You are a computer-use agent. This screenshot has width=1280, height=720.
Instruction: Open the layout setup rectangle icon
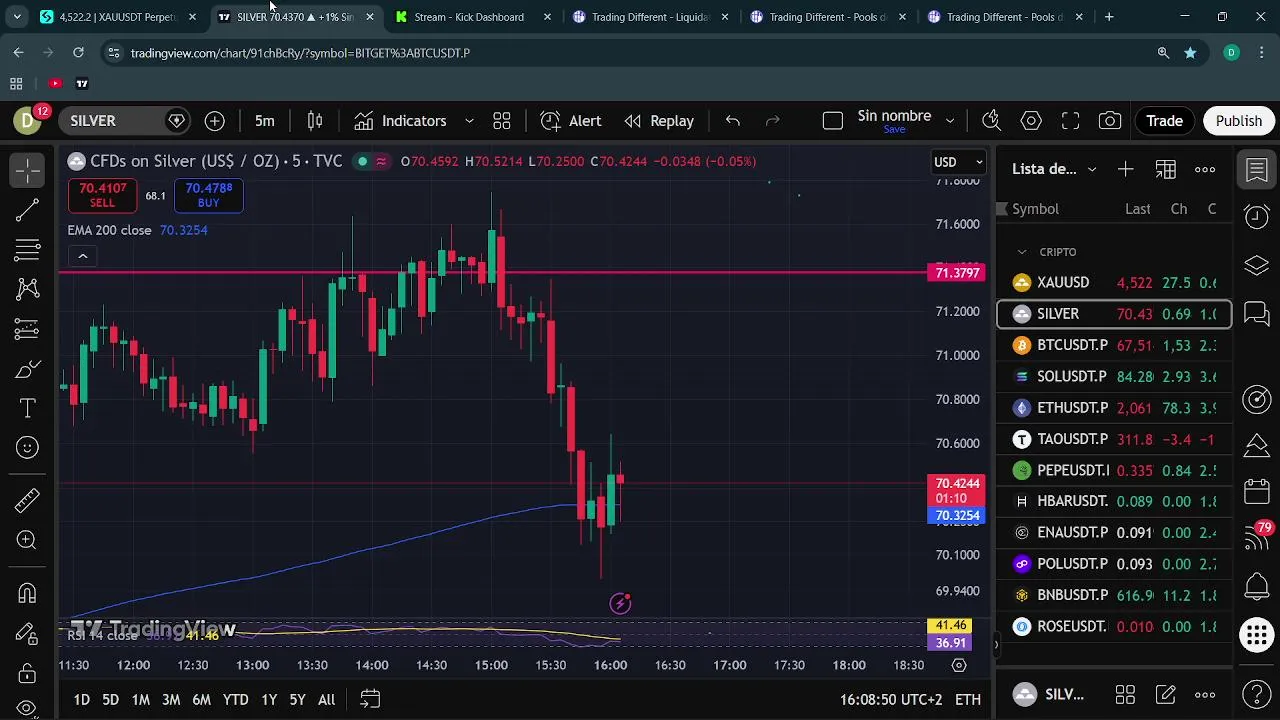tap(833, 121)
